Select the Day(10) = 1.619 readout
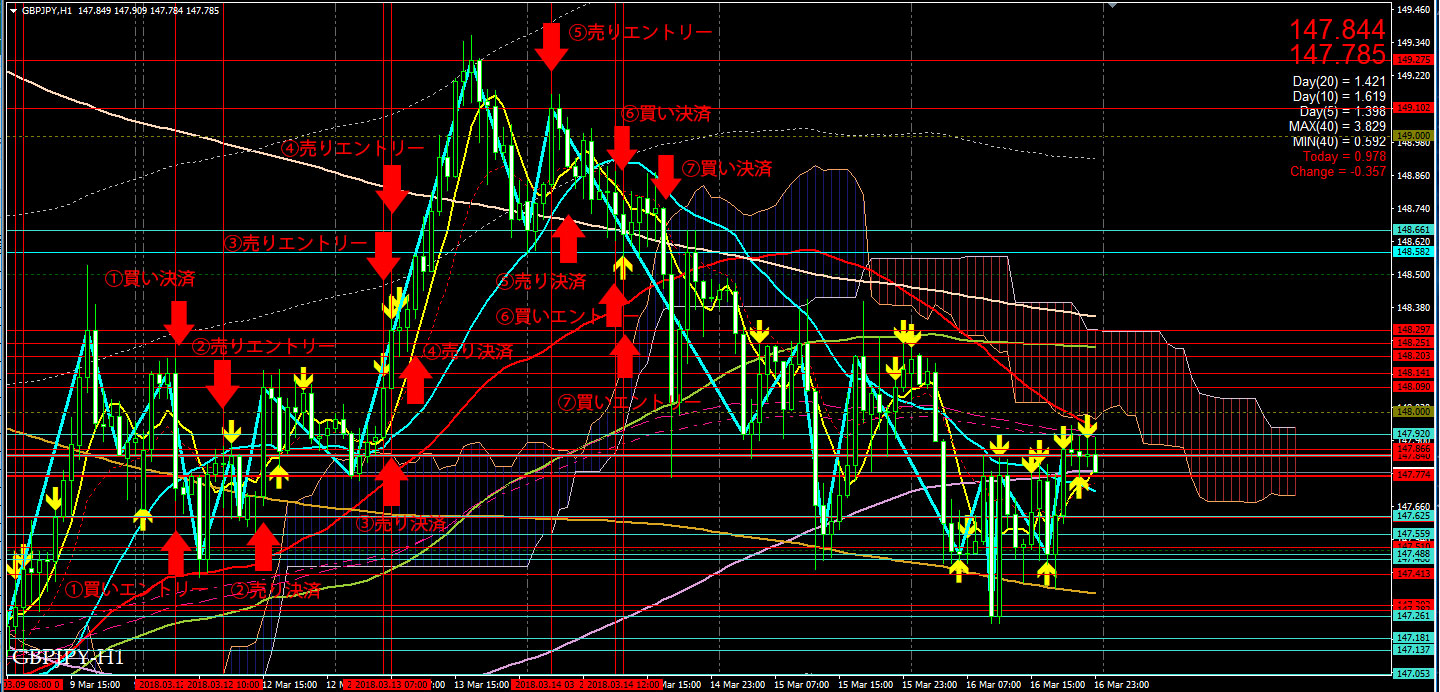The width and height of the screenshot is (1440, 692). 1337,97
